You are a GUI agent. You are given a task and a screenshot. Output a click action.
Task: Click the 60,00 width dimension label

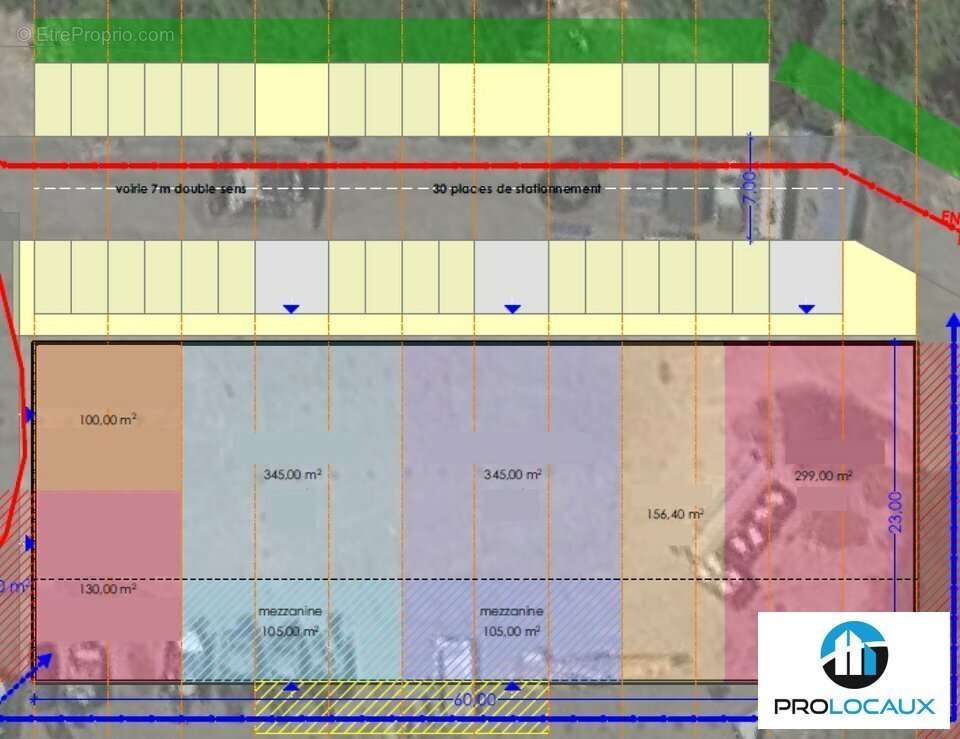click(x=474, y=700)
